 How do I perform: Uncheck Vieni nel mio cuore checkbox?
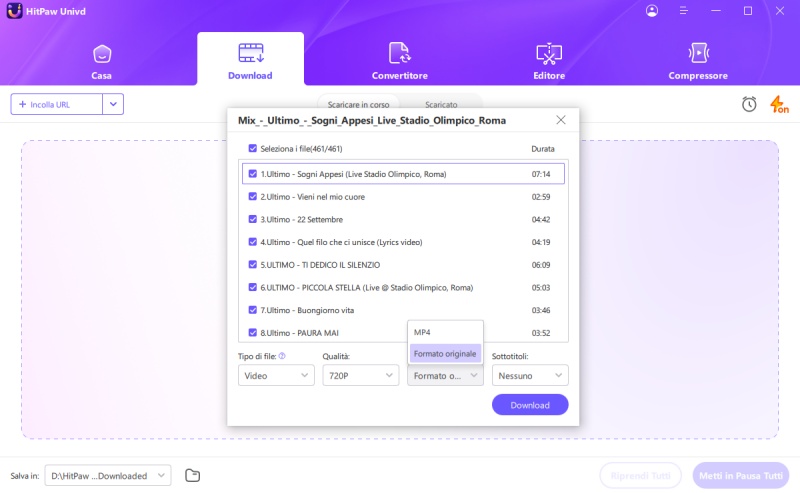pyautogui.click(x=253, y=196)
